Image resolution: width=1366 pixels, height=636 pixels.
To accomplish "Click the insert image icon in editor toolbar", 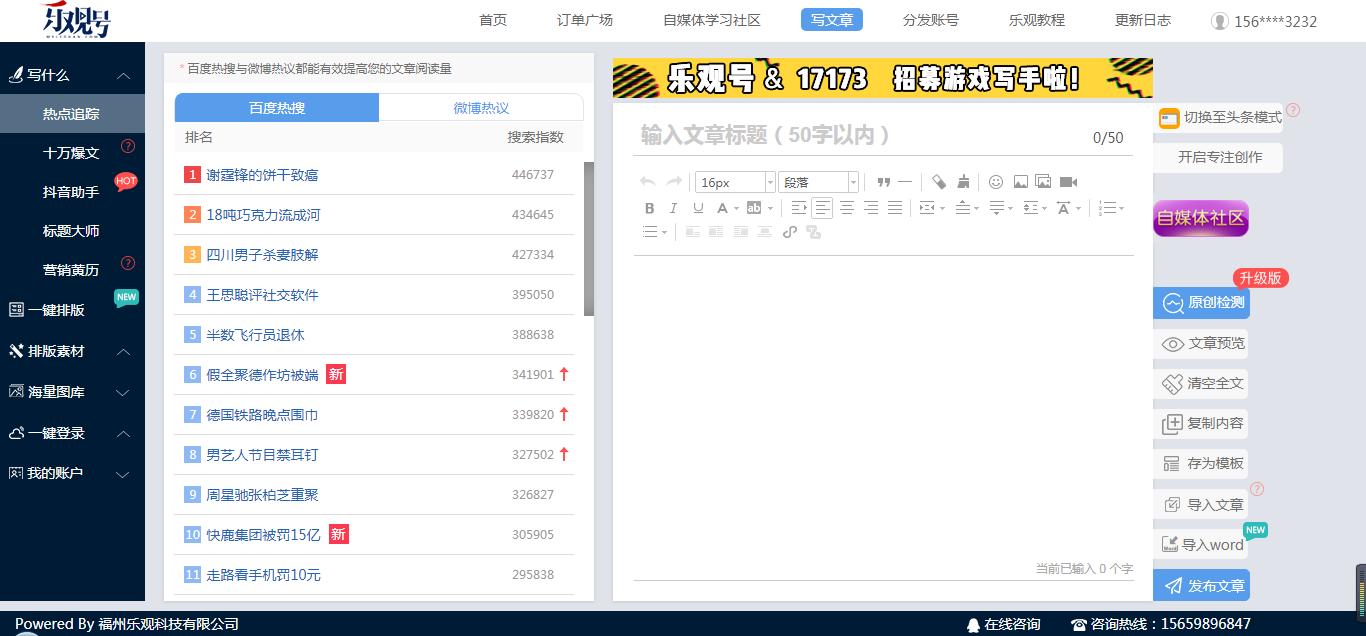I will [1019, 182].
